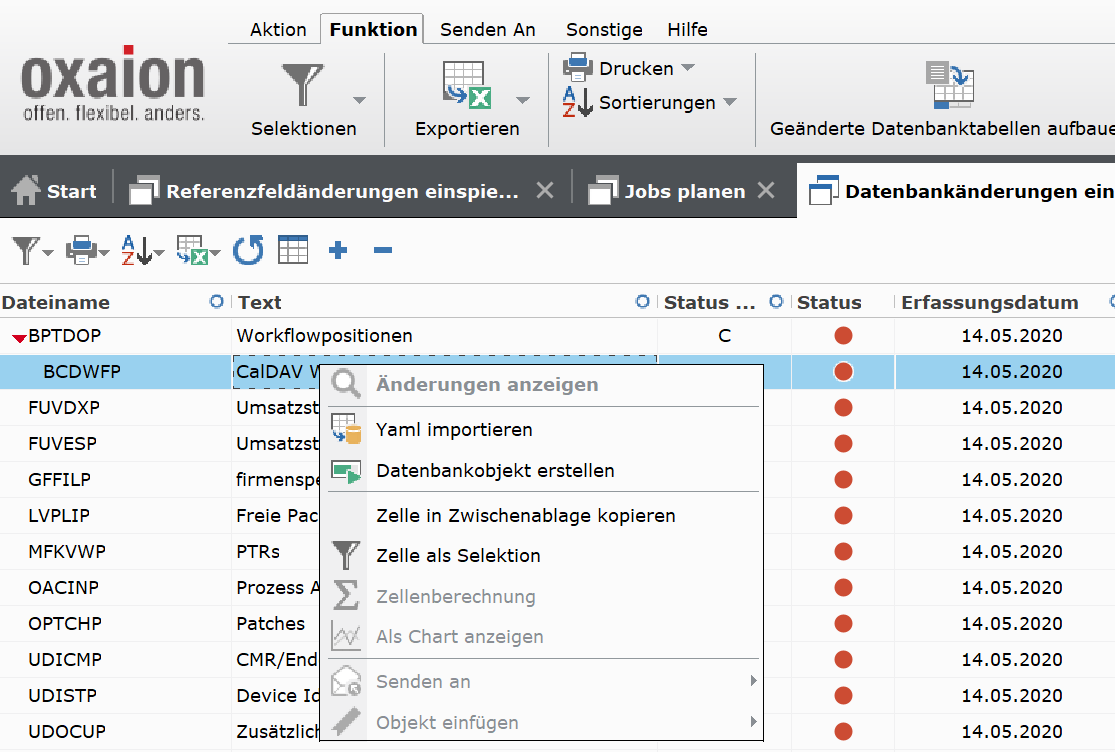Click the table layout icon in the toolbar
The image size is (1115, 752).
point(293,250)
